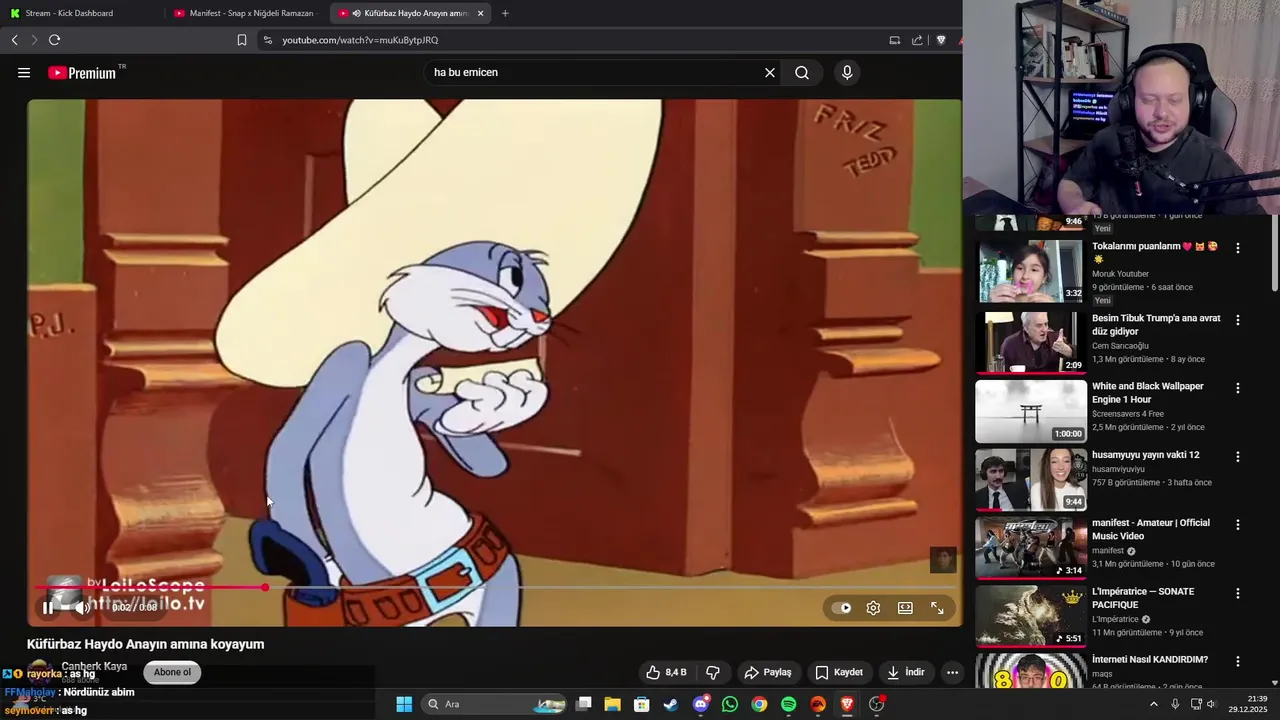Open a new browser tab with plus

point(505,13)
